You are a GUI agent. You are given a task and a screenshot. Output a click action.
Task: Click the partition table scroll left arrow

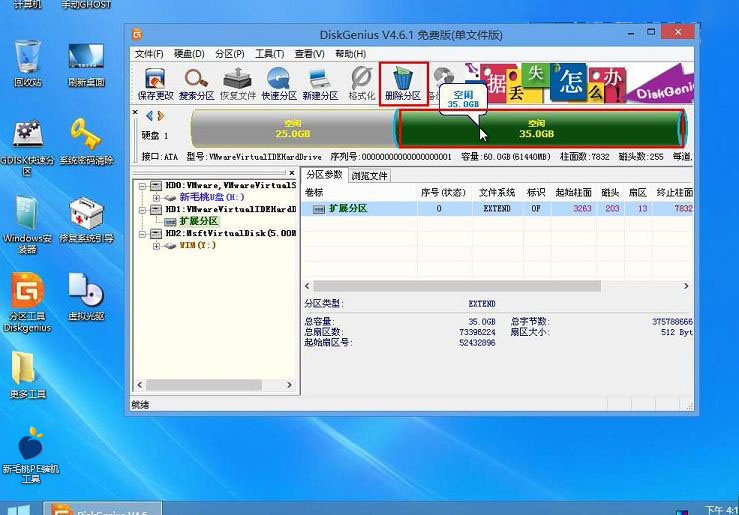307,286
